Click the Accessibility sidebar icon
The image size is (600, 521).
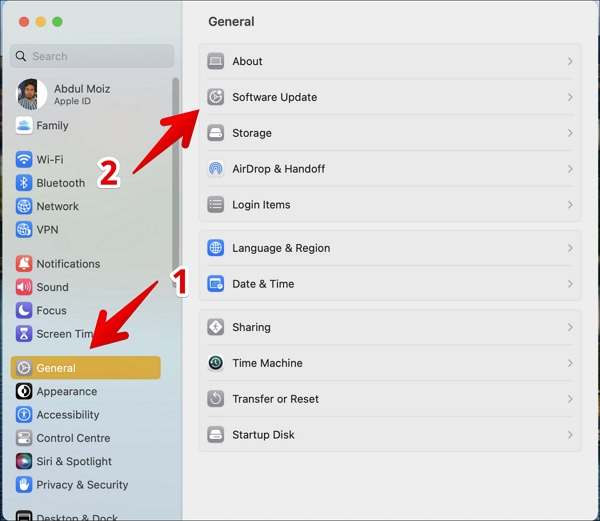point(24,415)
